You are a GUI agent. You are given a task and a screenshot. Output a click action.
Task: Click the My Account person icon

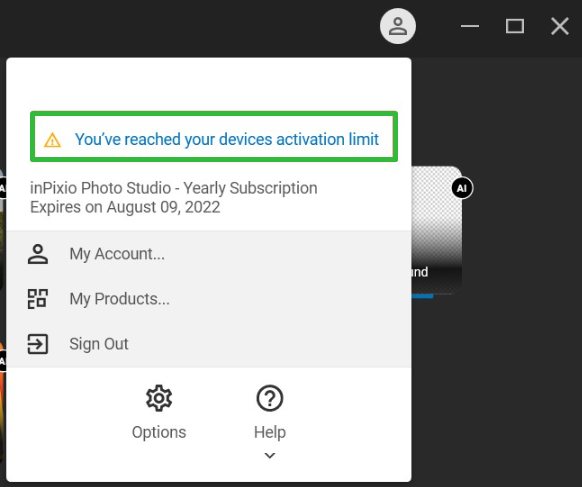38,254
